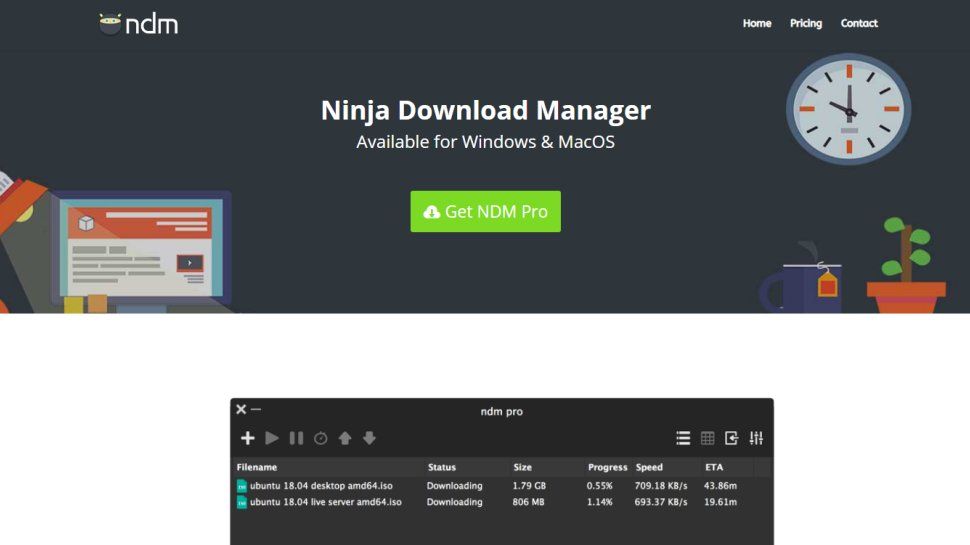This screenshot has width=970, height=545.
Task: Click the 709.18 KB/s speed cell
Action: tap(661, 486)
